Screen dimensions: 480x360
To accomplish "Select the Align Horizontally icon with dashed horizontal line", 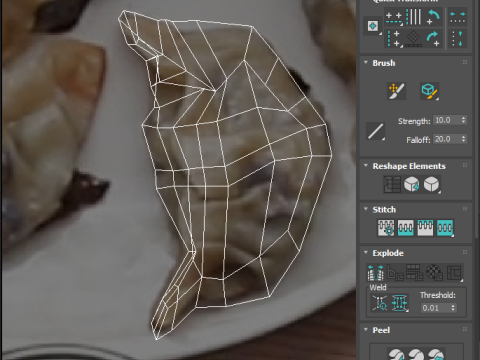I will [394, 18].
